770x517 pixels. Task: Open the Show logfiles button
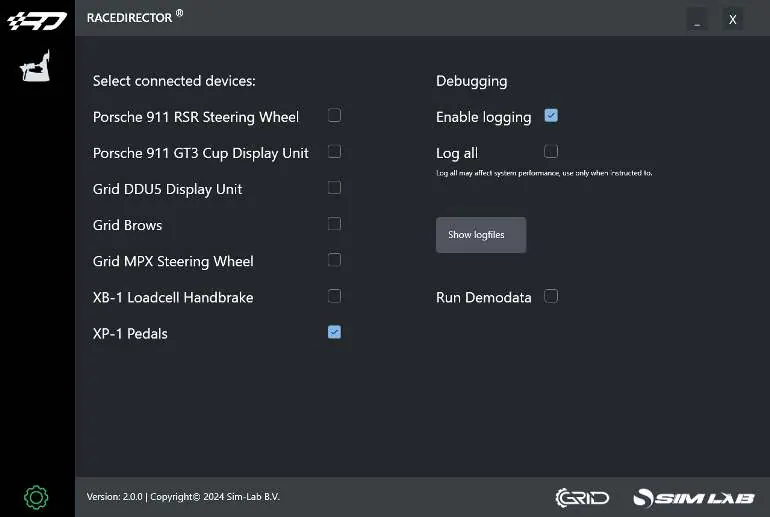click(x=481, y=235)
